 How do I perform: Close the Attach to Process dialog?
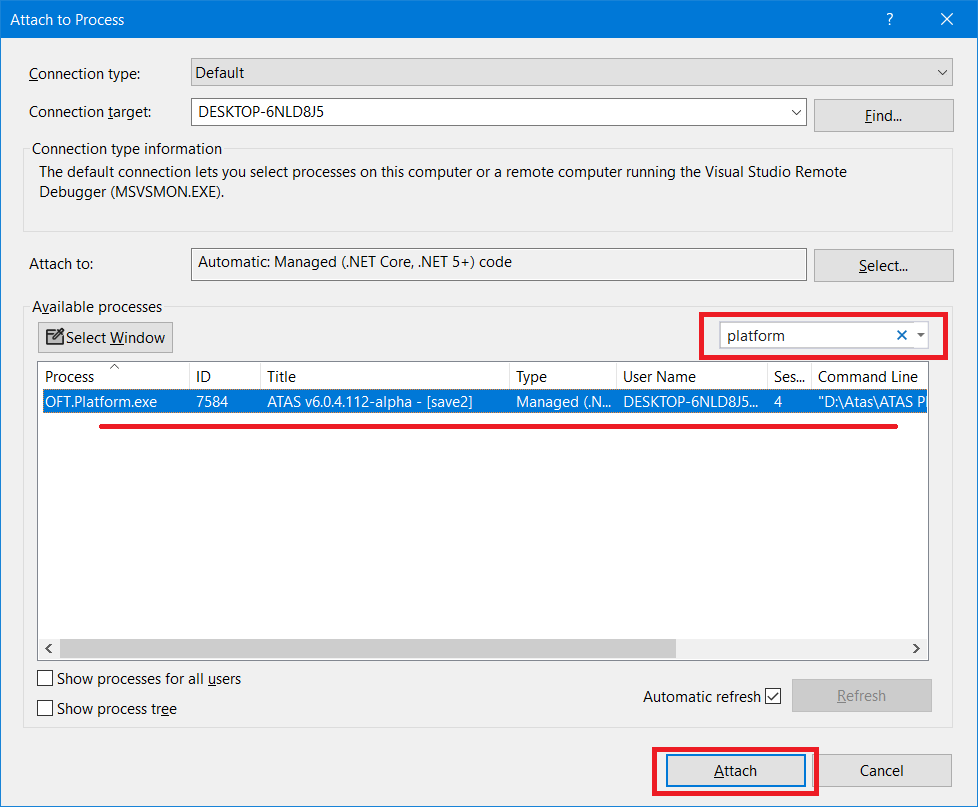(947, 19)
